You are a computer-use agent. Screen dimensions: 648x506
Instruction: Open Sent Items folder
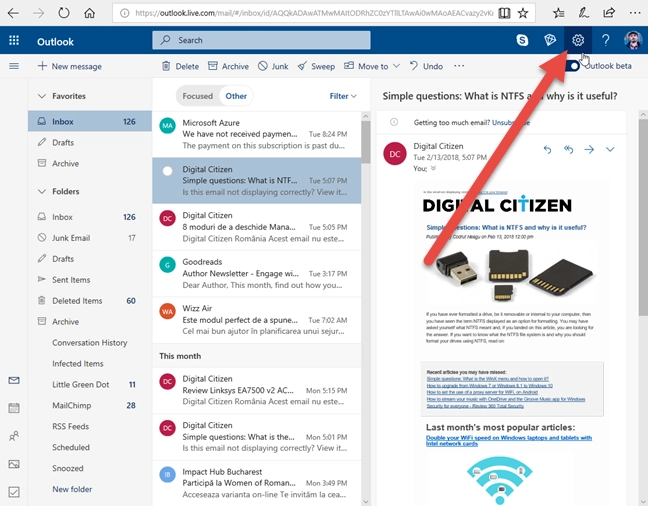(90, 280)
